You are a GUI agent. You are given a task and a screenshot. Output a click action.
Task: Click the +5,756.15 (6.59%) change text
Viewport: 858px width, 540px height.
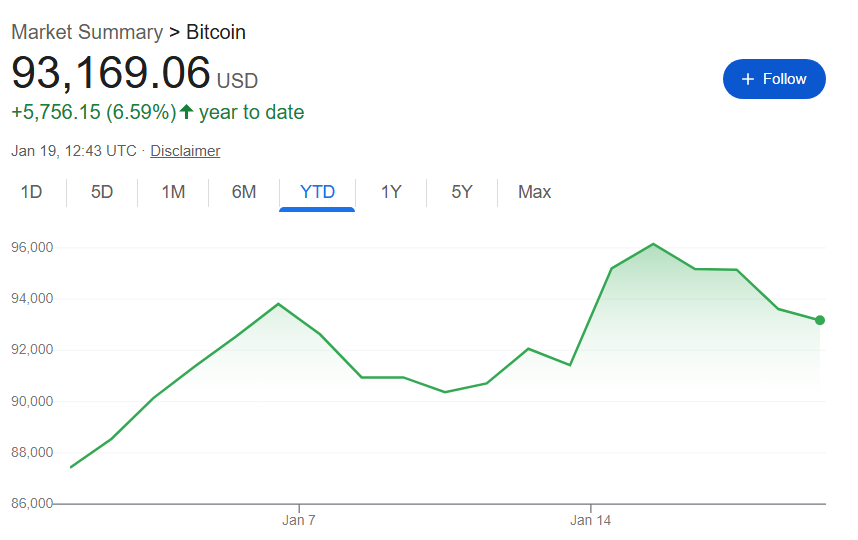pyautogui.click(x=93, y=112)
